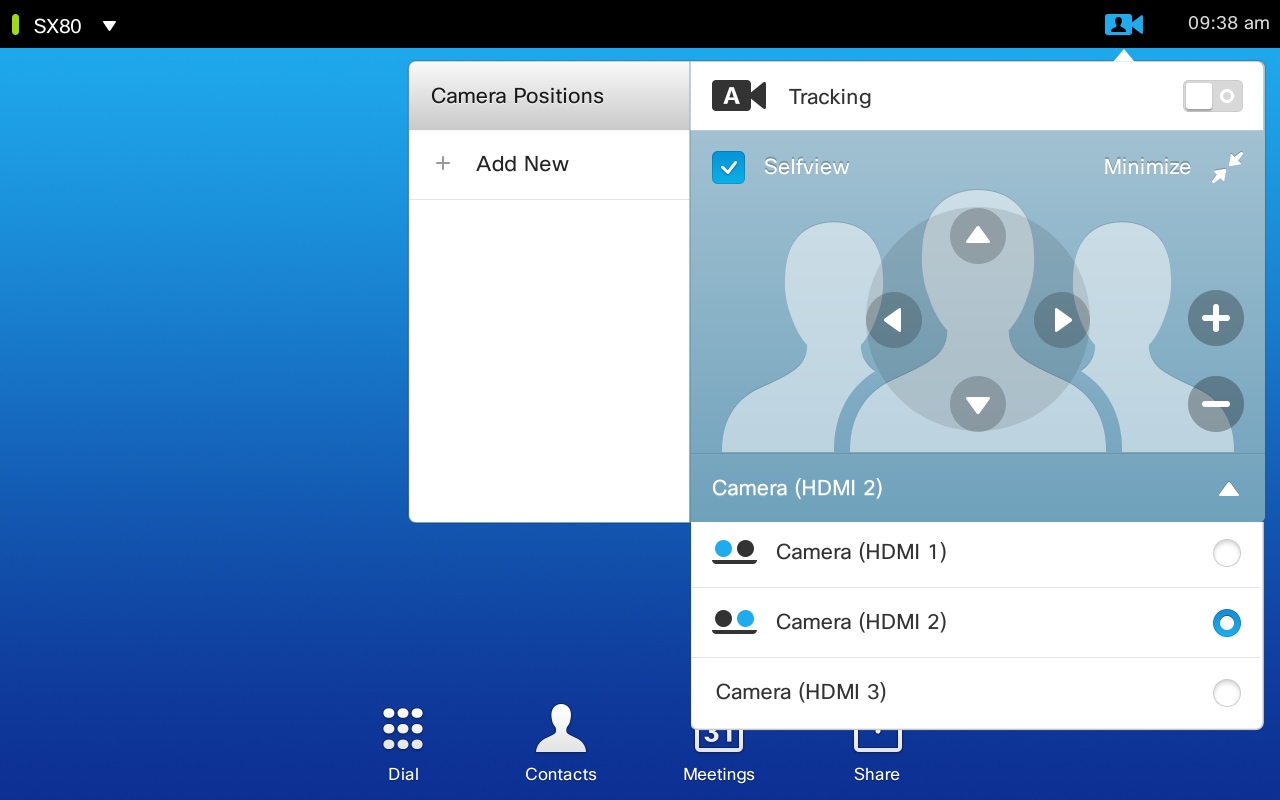
Task: Uncheck the Selfview checkbox
Action: coord(728,167)
